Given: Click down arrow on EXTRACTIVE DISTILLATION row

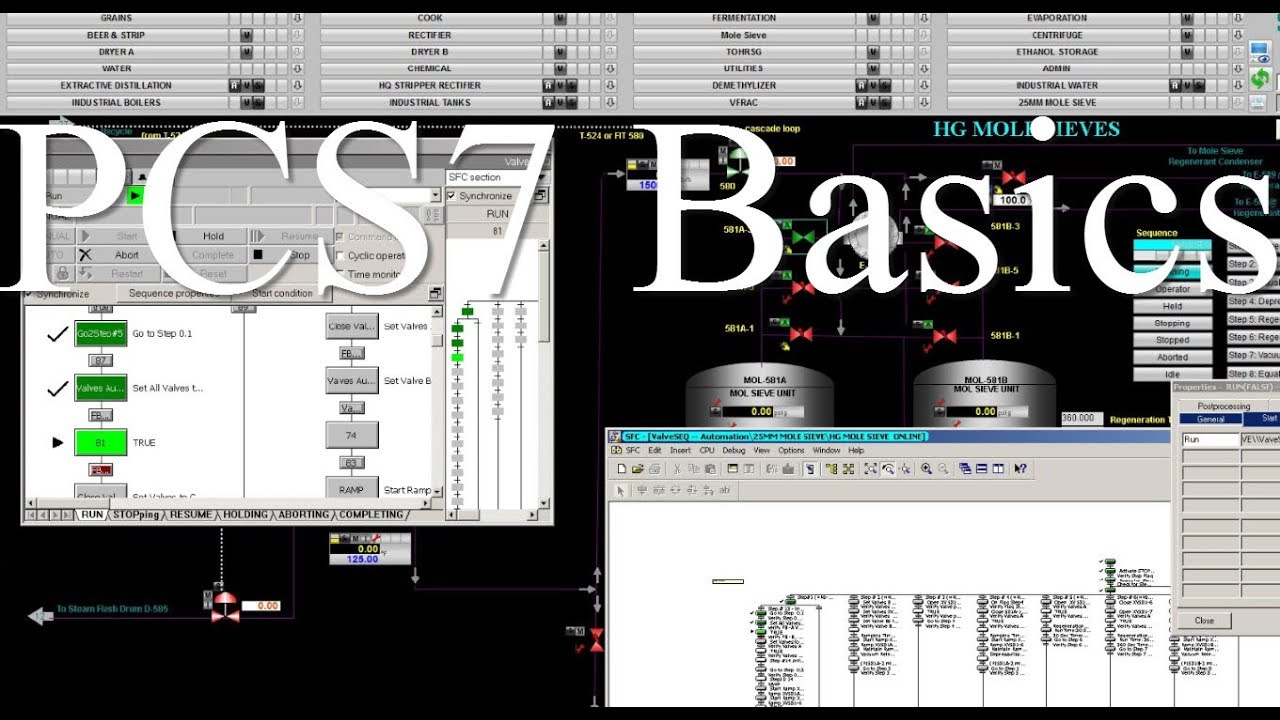Looking at the screenshot, I should point(297,86).
